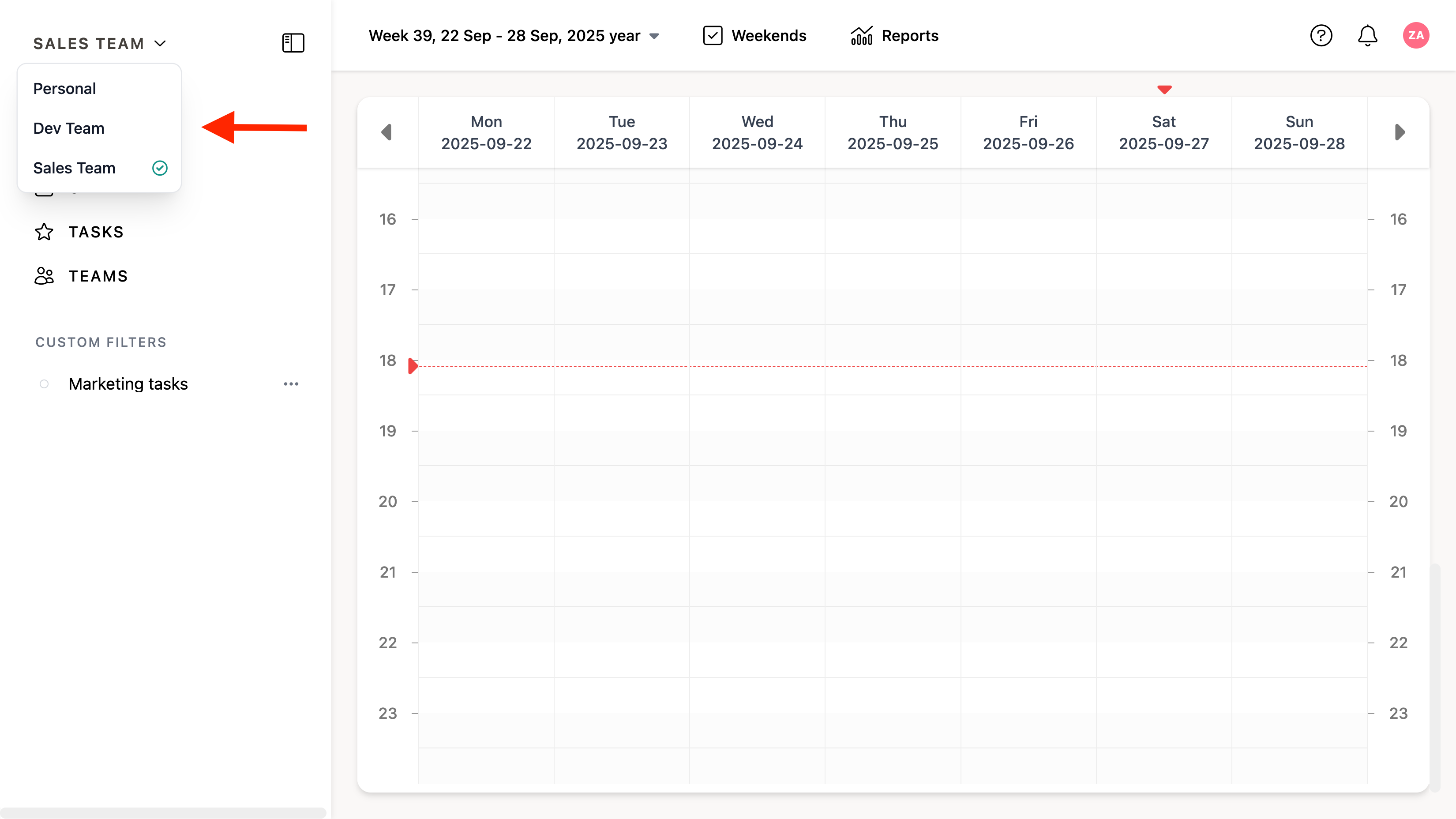The width and height of the screenshot is (1456, 819).
Task: Open notifications bell icon
Action: (1367, 36)
